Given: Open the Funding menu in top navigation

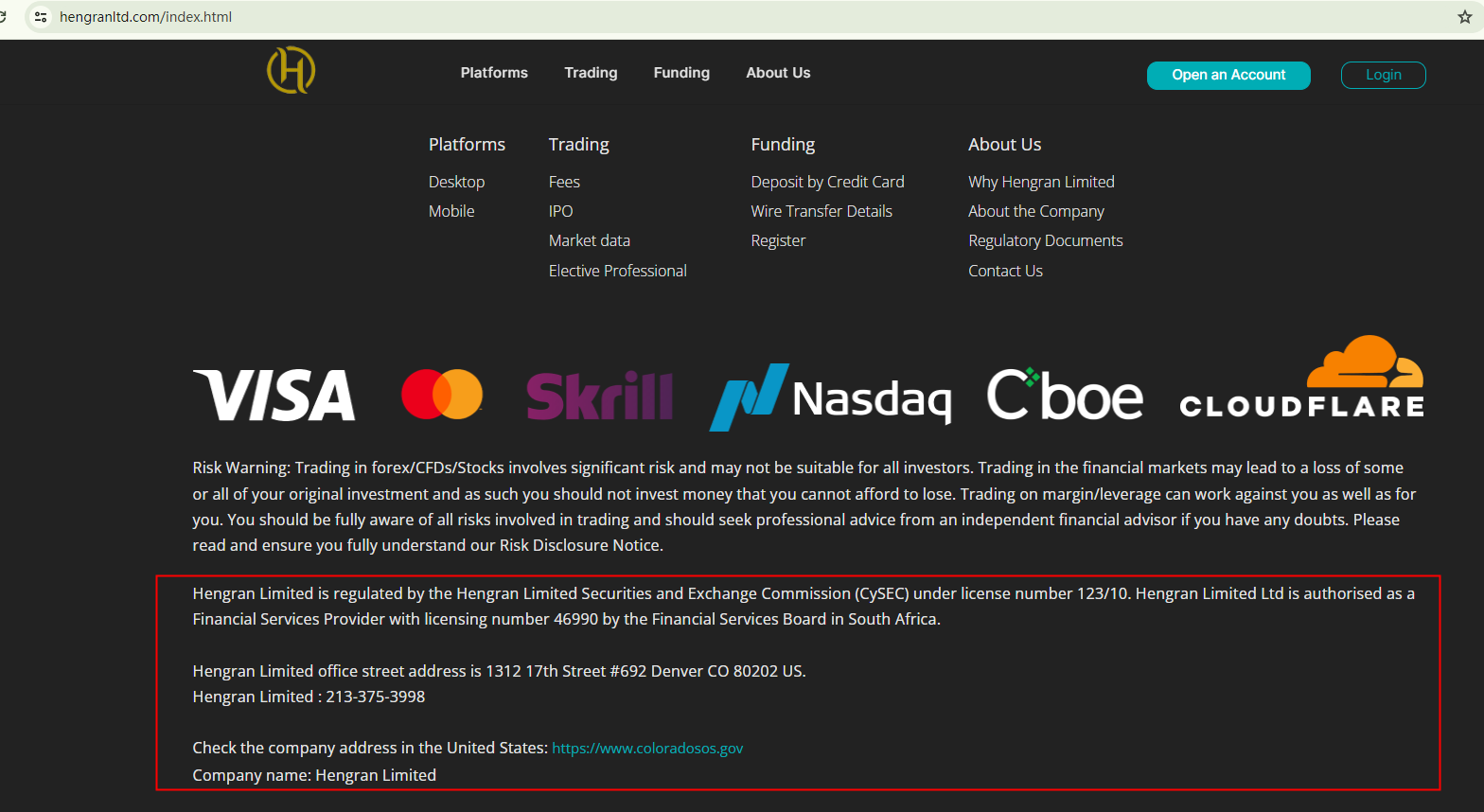Looking at the screenshot, I should click(x=681, y=73).
